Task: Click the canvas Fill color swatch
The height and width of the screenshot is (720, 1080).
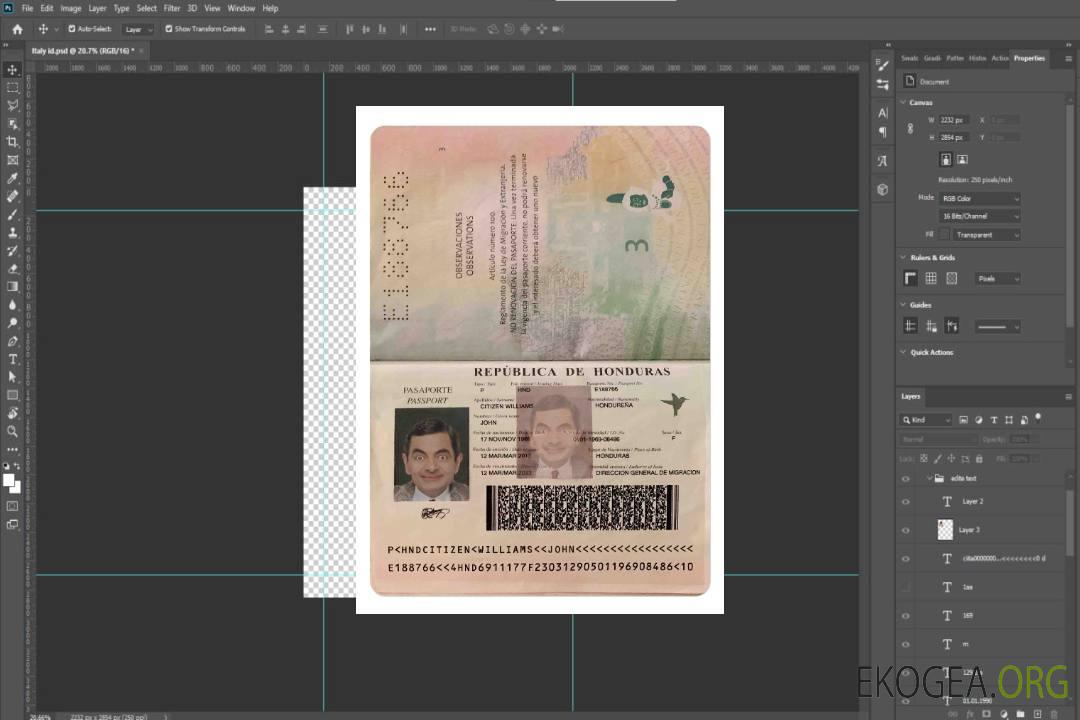Action: pos(944,235)
